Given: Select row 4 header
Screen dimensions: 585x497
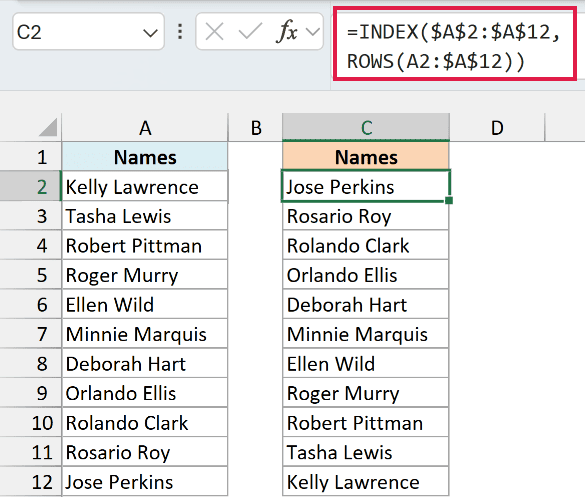Looking at the screenshot, I should (x=31, y=245).
